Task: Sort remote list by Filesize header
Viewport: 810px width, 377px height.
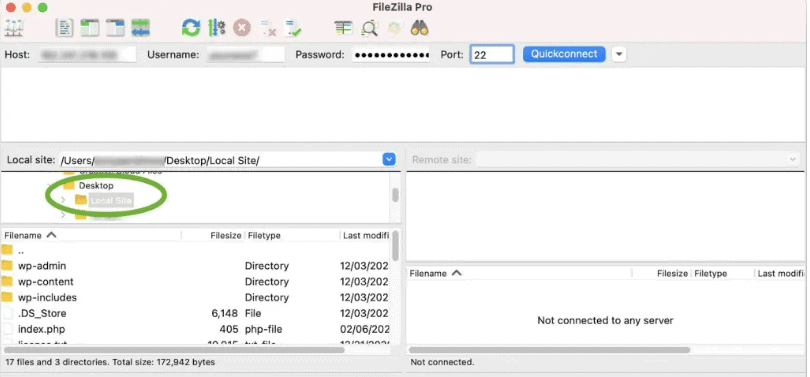Action: click(x=661, y=274)
